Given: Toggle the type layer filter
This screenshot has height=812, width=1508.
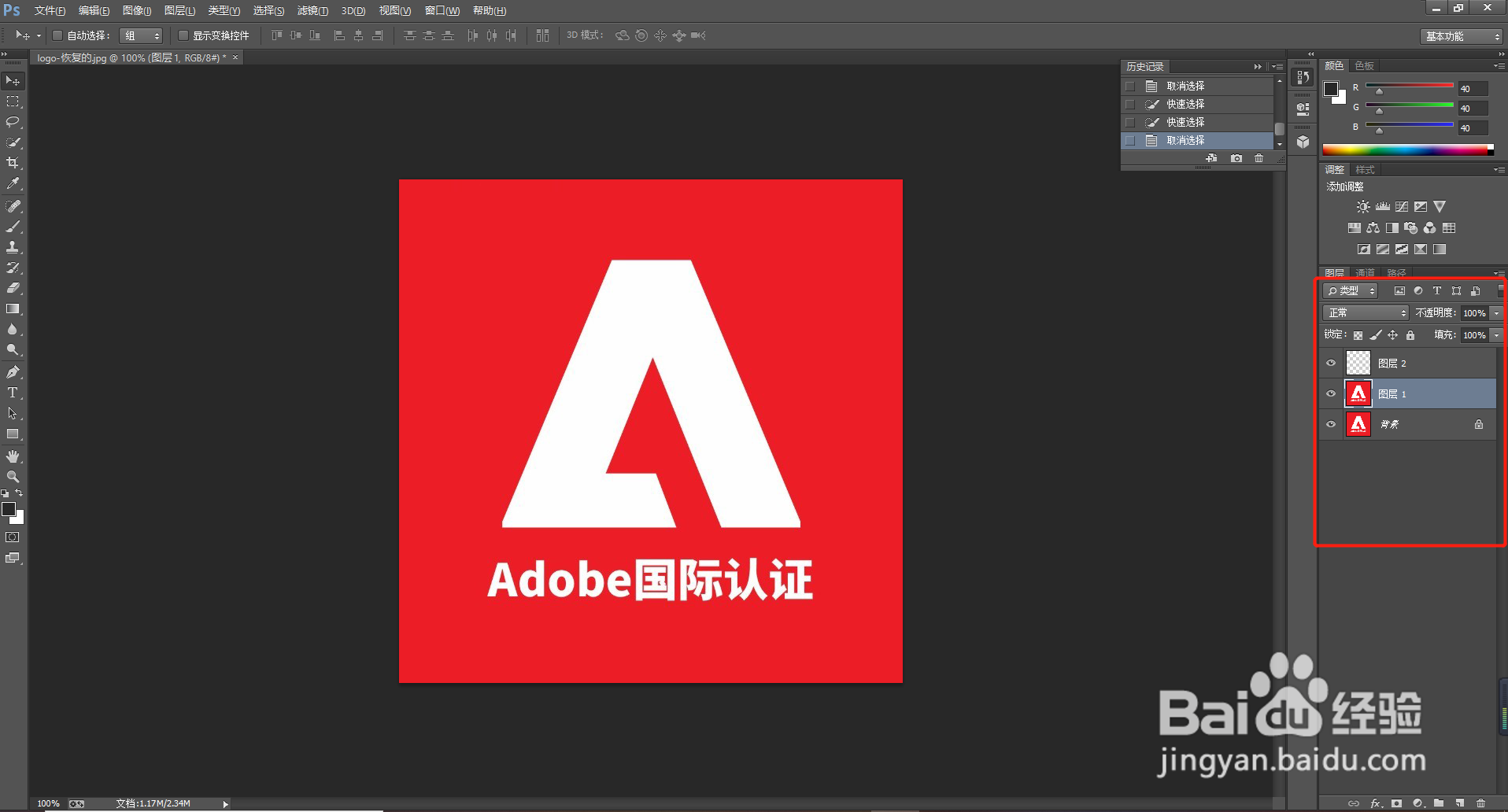Looking at the screenshot, I should pos(1437,291).
